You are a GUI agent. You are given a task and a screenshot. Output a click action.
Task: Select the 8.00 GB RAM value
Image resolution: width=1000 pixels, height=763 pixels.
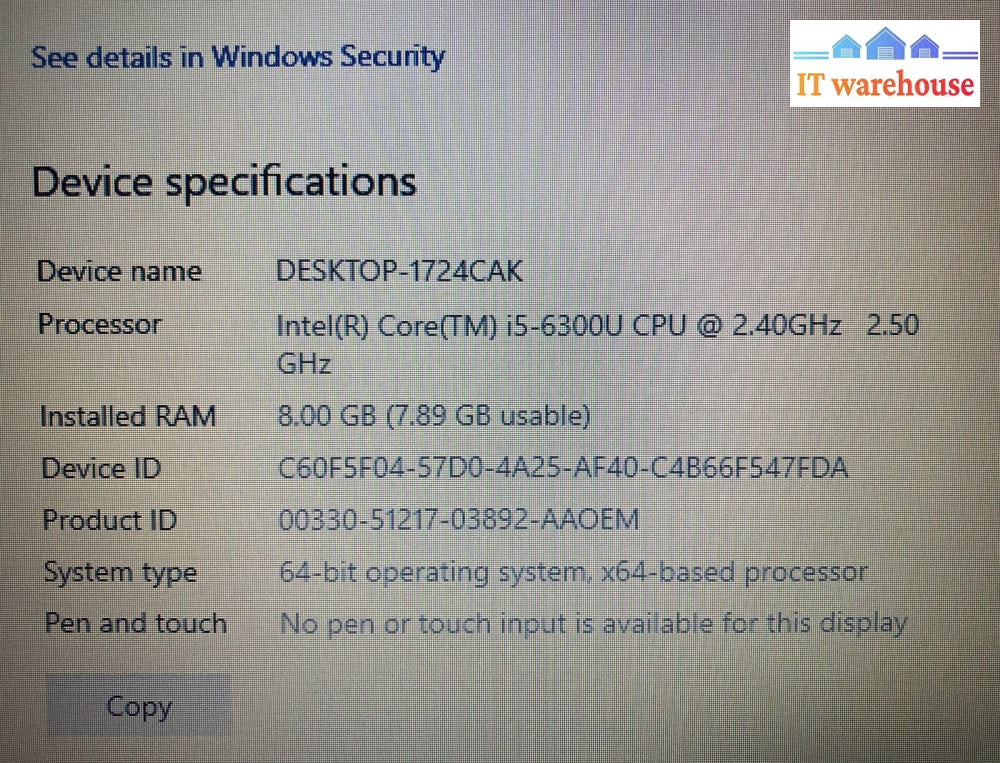pos(433,415)
